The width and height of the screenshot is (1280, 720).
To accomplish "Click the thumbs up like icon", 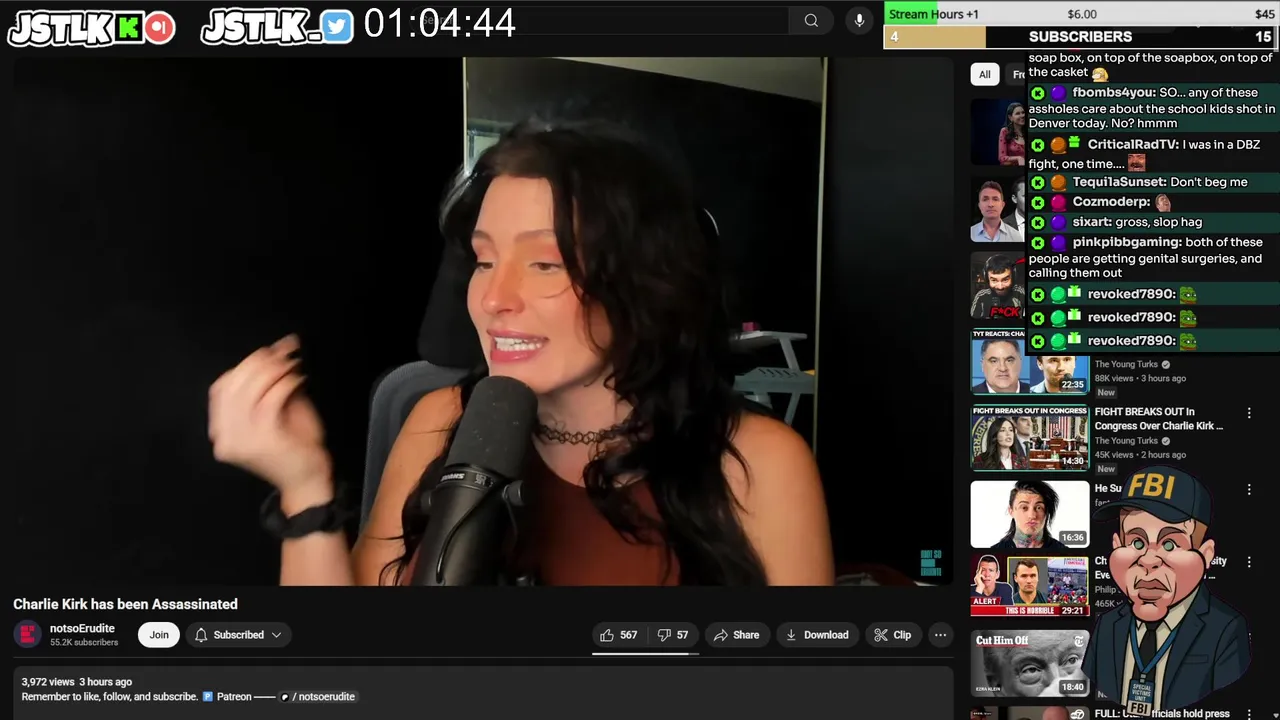I will (x=607, y=635).
